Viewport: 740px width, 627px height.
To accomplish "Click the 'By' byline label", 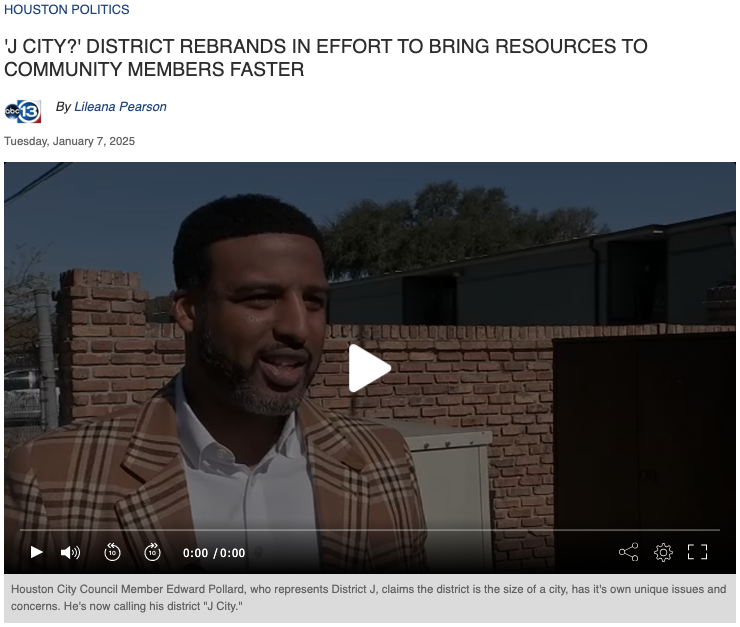I will 64,107.
